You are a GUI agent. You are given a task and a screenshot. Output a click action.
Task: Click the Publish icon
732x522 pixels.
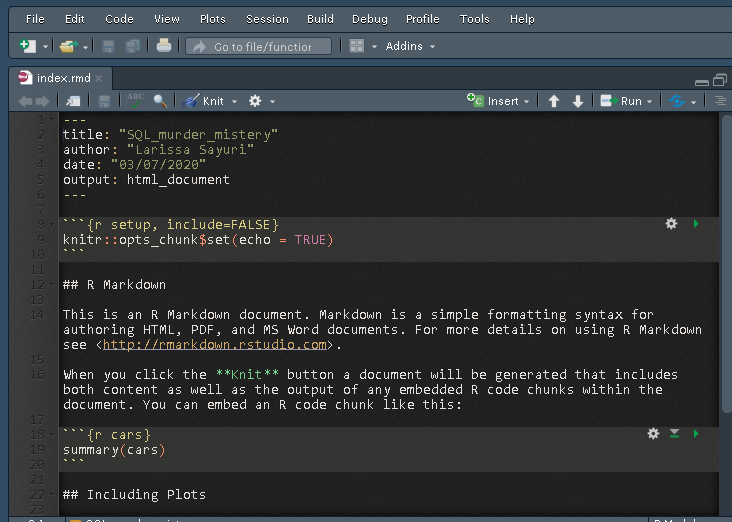point(677,101)
